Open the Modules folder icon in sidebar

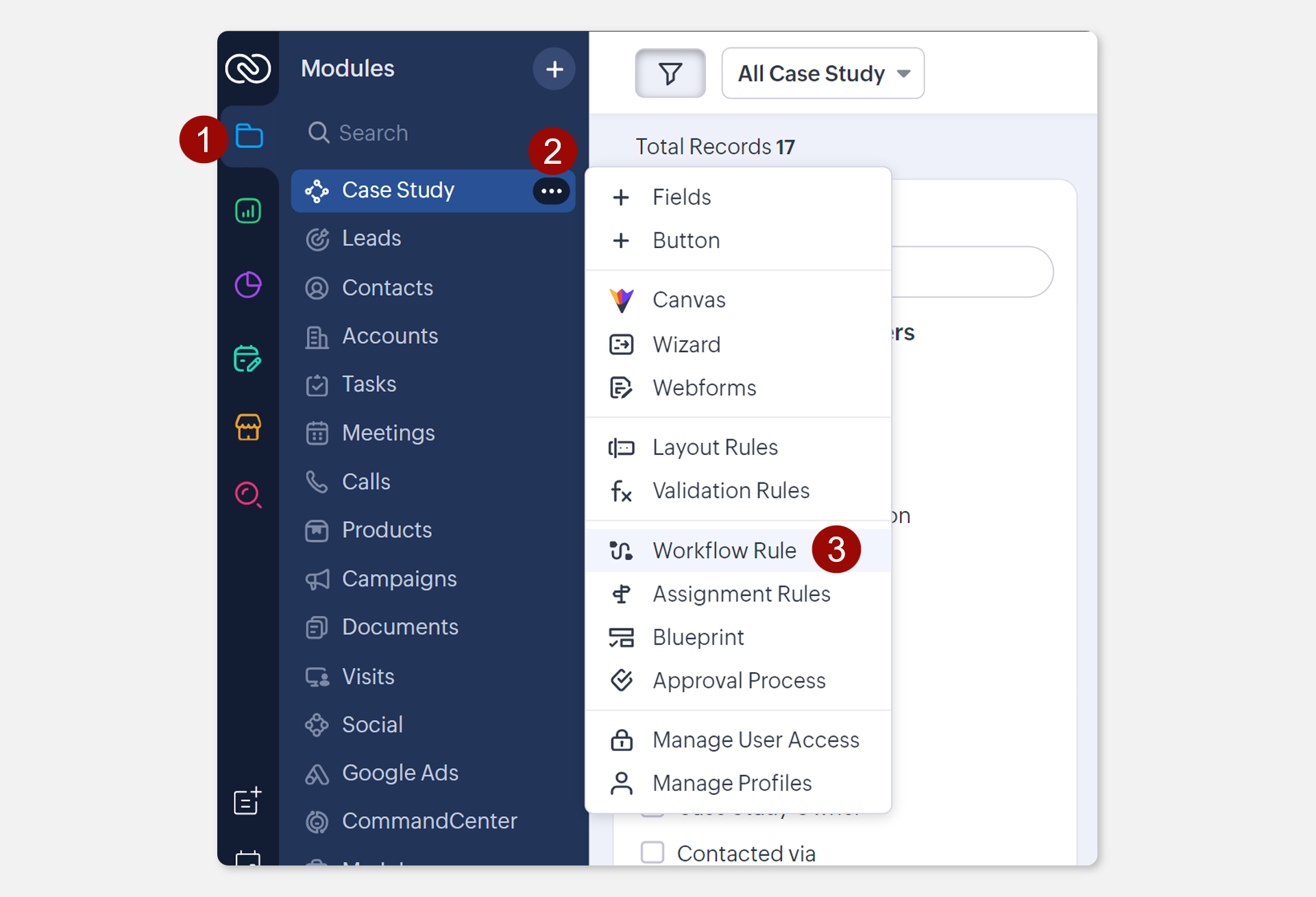(249, 136)
